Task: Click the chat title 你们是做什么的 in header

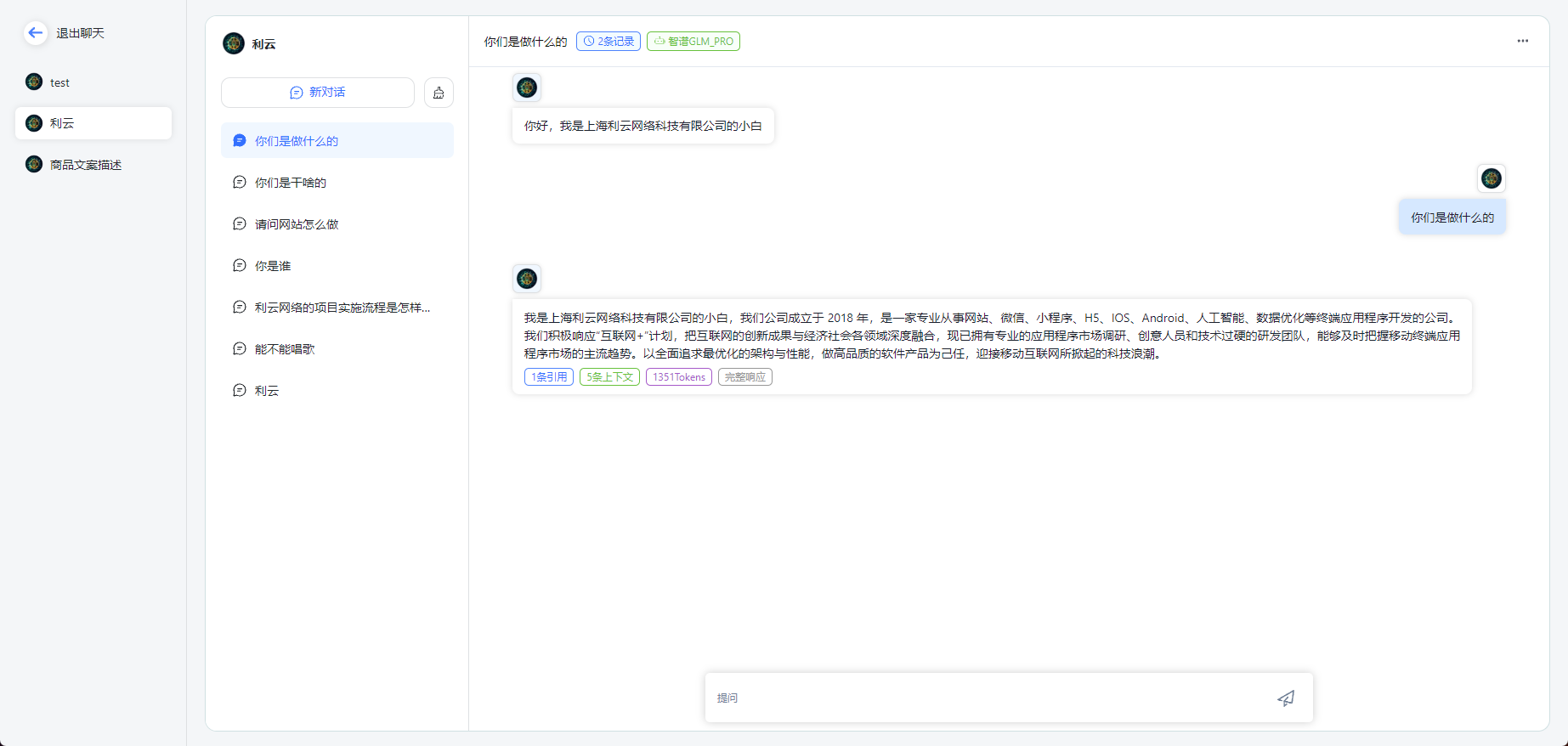Action: tap(525, 41)
